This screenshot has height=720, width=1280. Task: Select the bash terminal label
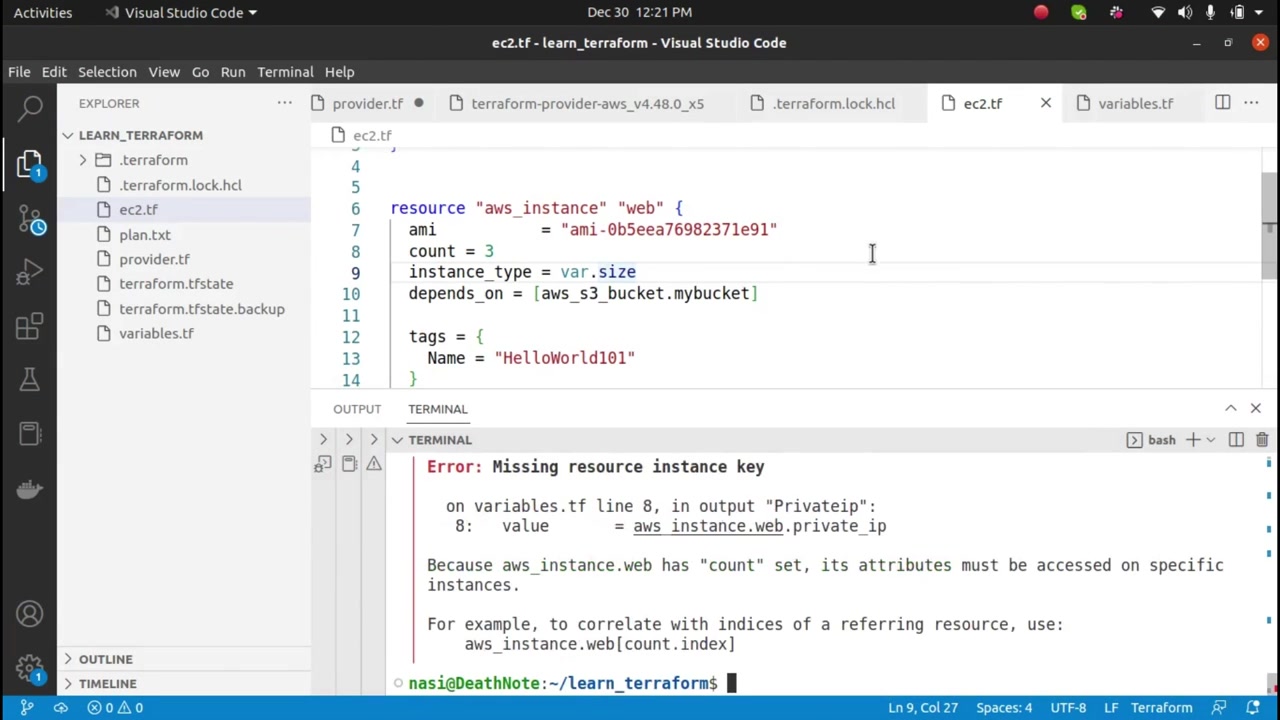click(x=1152, y=440)
